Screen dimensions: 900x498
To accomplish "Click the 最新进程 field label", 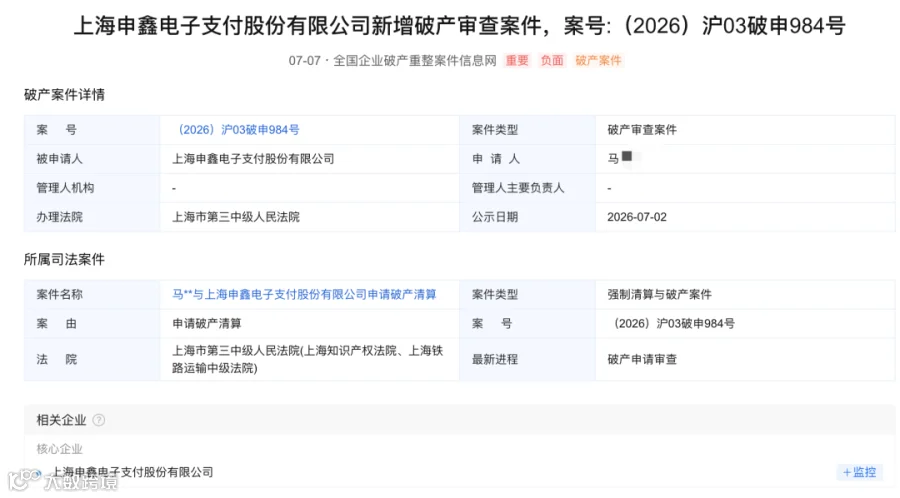I will click(495, 359).
